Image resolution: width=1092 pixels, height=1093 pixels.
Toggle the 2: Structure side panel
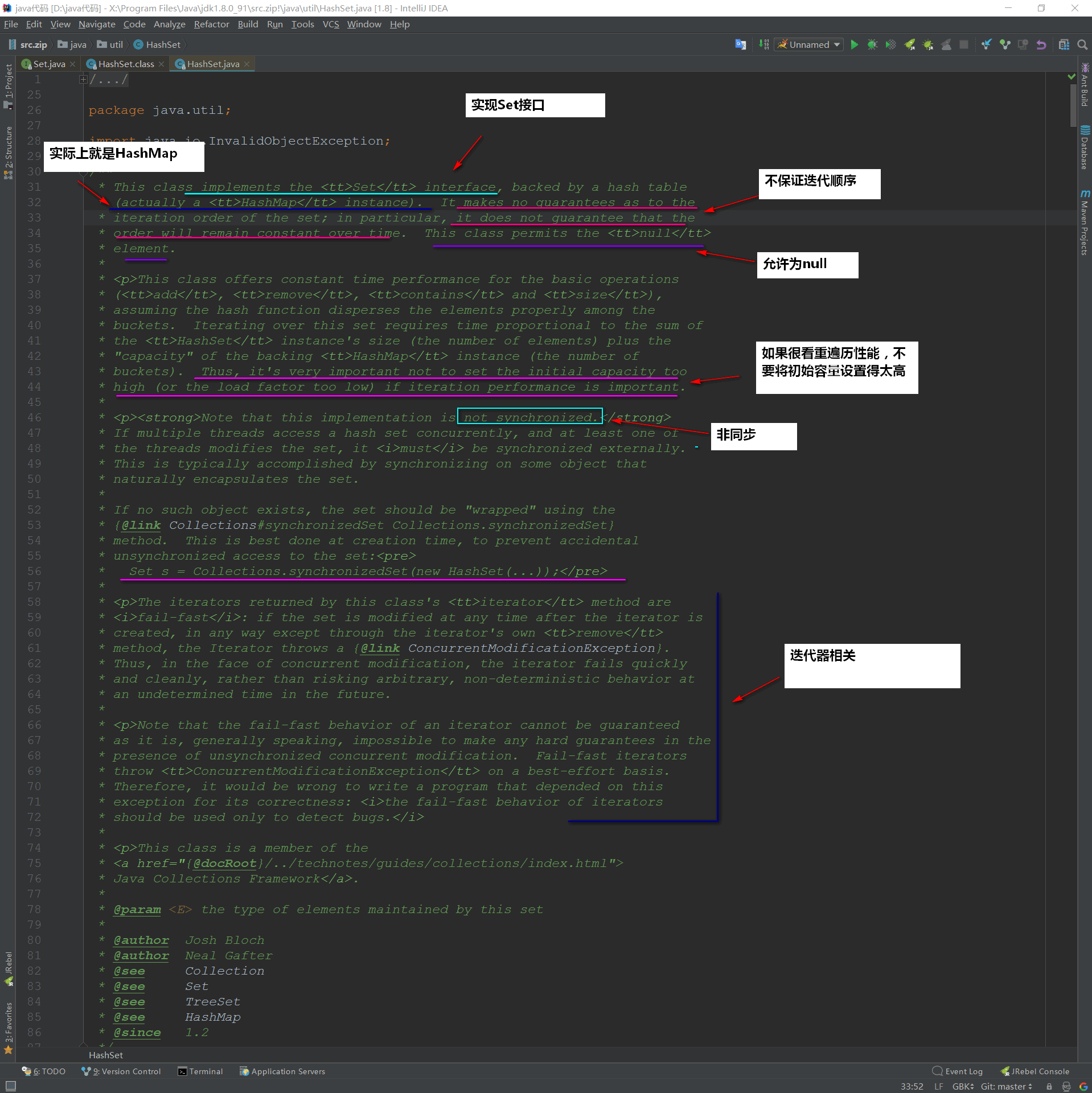(x=8, y=152)
